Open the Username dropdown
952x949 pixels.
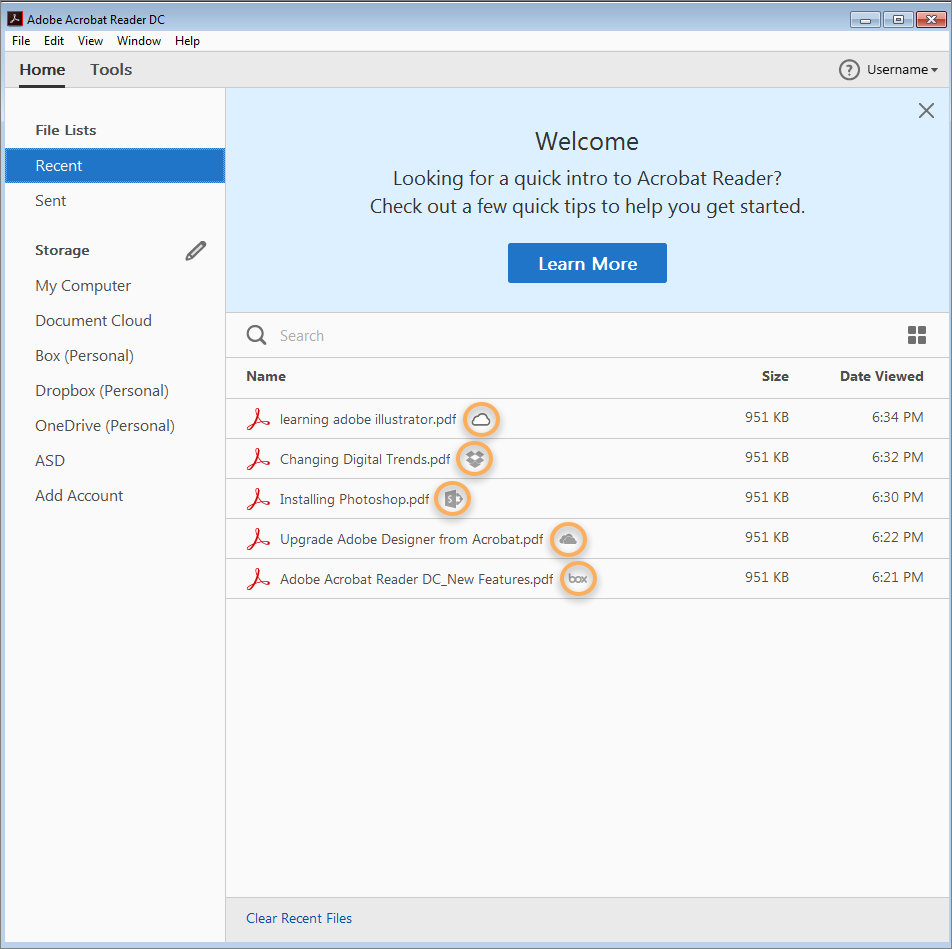[902, 70]
